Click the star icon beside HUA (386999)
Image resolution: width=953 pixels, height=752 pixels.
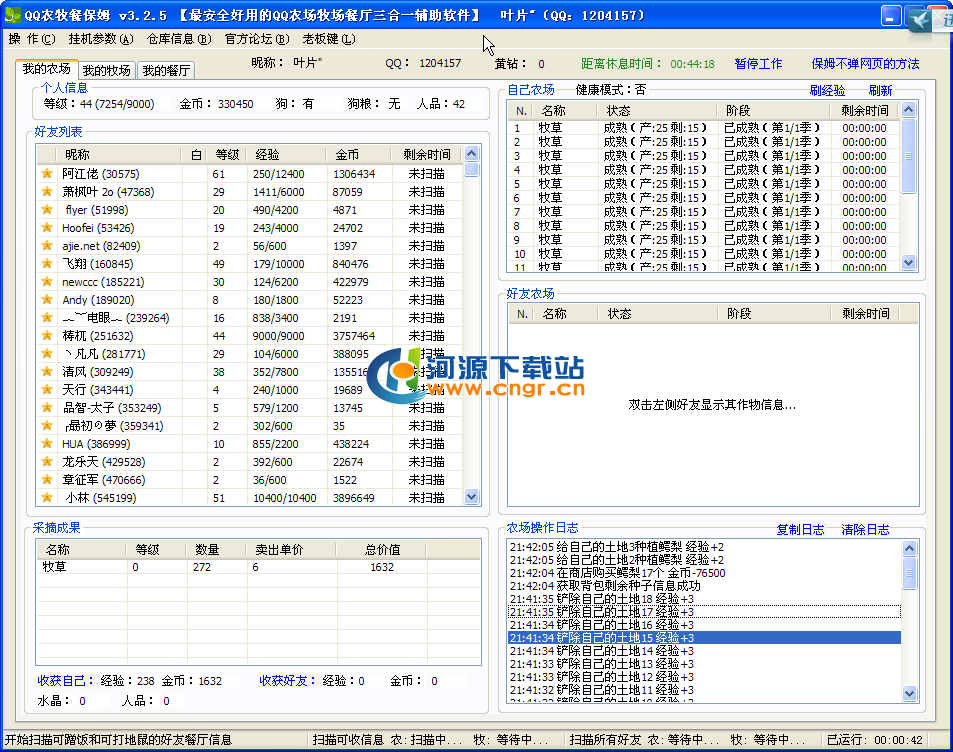click(46, 444)
